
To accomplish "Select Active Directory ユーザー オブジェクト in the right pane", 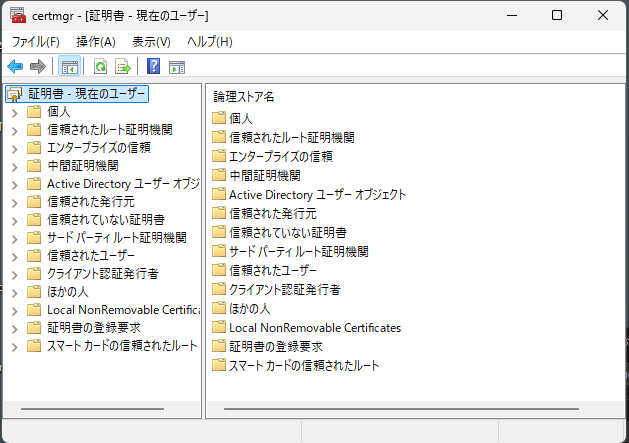I will 317,194.
